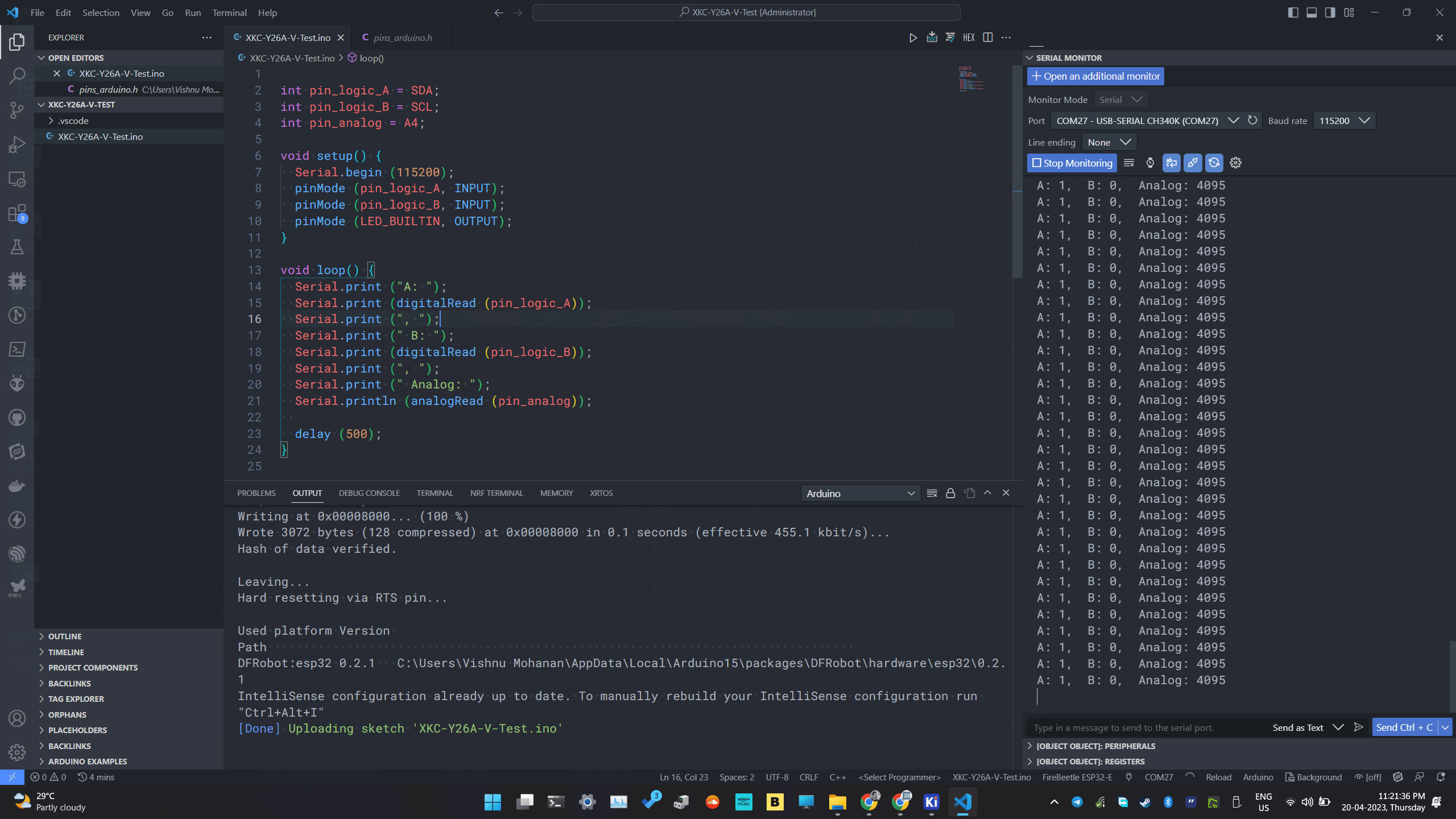The width and height of the screenshot is (1456, 819).
Task: Open the Docker view in activity bar
Action: point(17,486)
